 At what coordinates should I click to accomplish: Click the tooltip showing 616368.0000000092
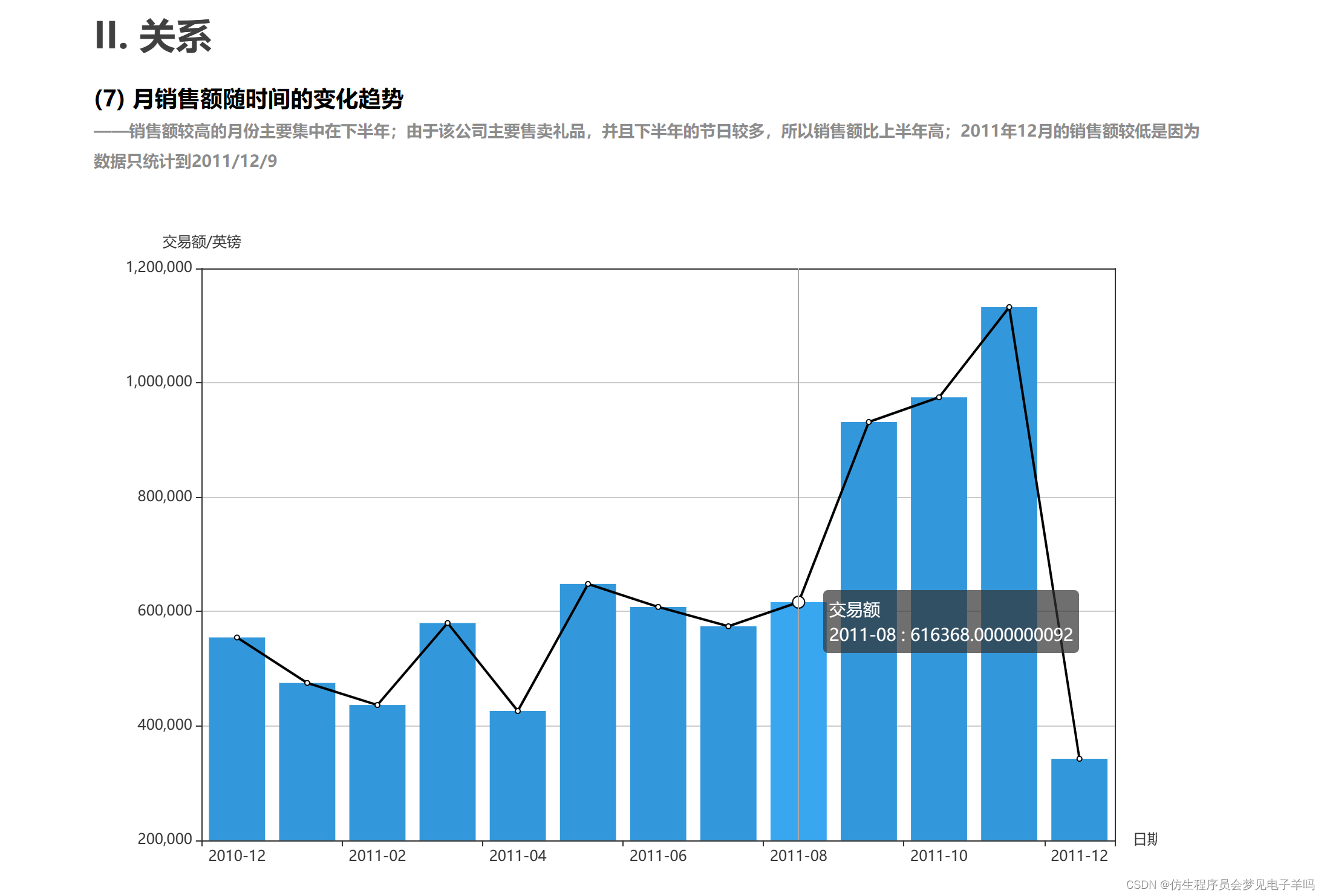coord(950,622)
